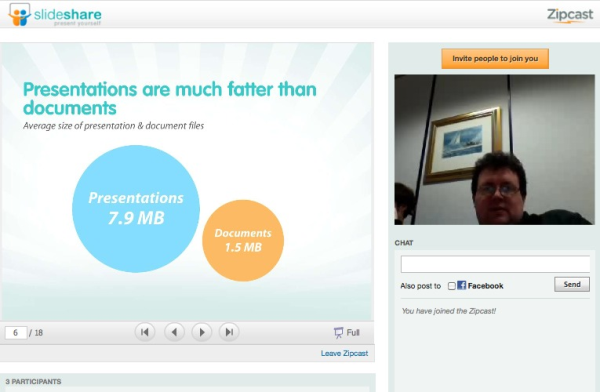Click the presenter webcam video

pos(494,150)
